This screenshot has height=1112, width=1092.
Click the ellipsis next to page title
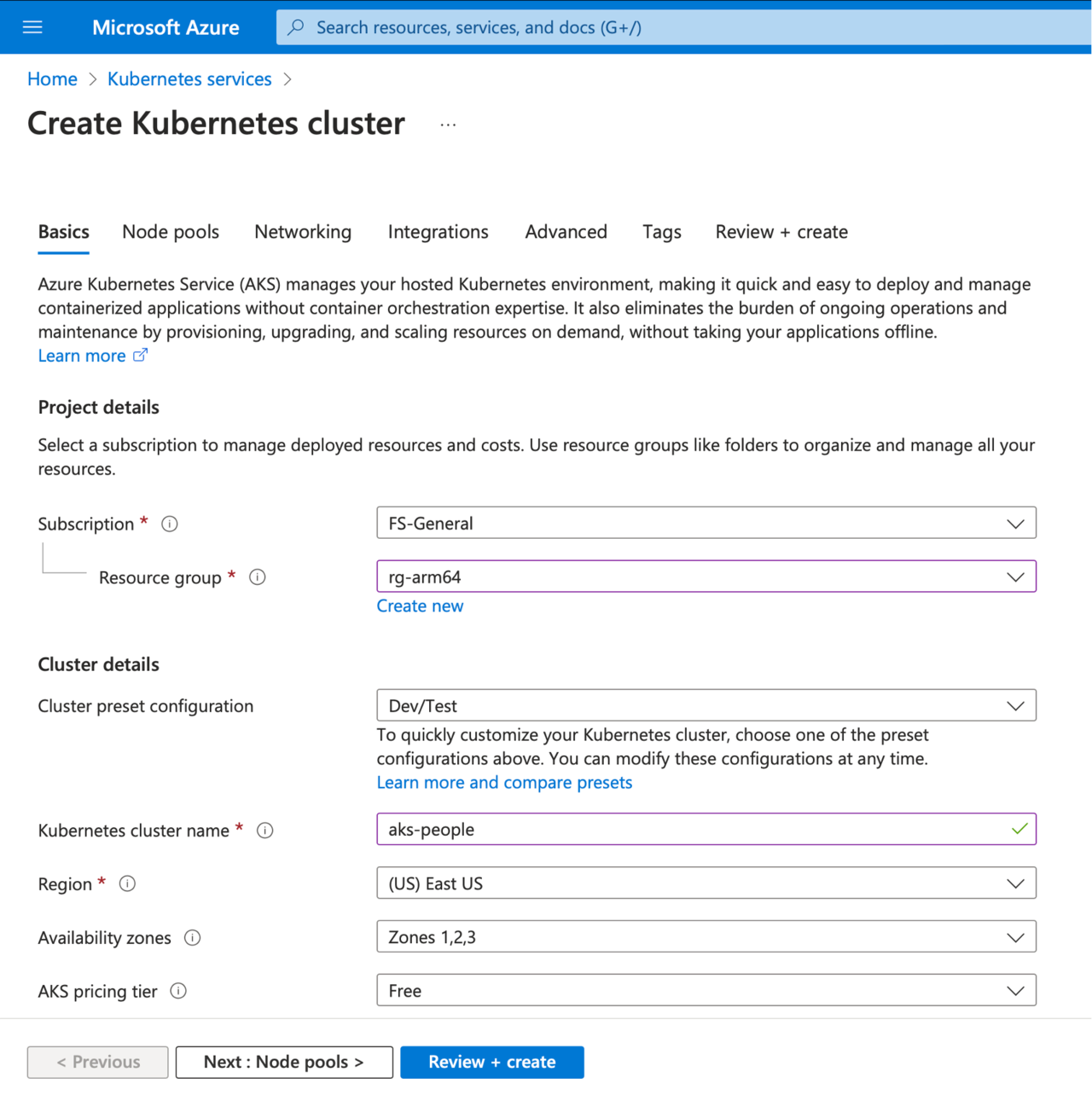point(448,125)
